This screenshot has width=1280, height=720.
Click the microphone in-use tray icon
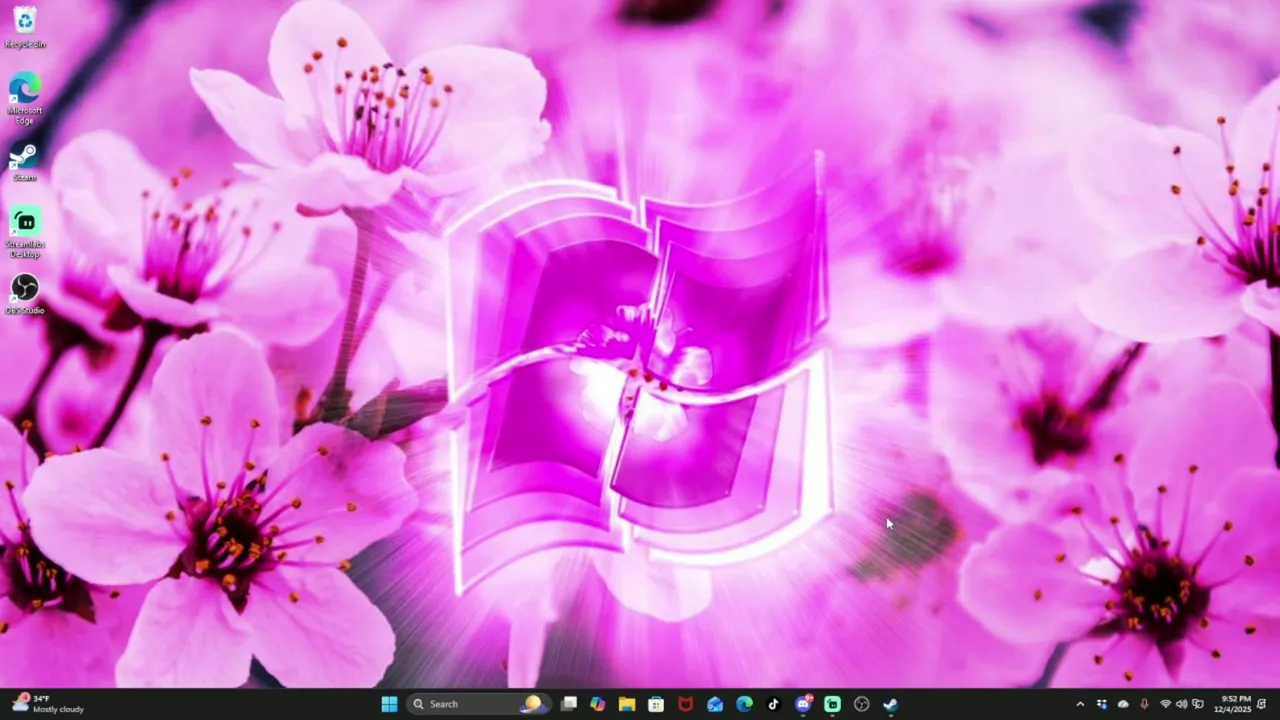click(1144, 704)
